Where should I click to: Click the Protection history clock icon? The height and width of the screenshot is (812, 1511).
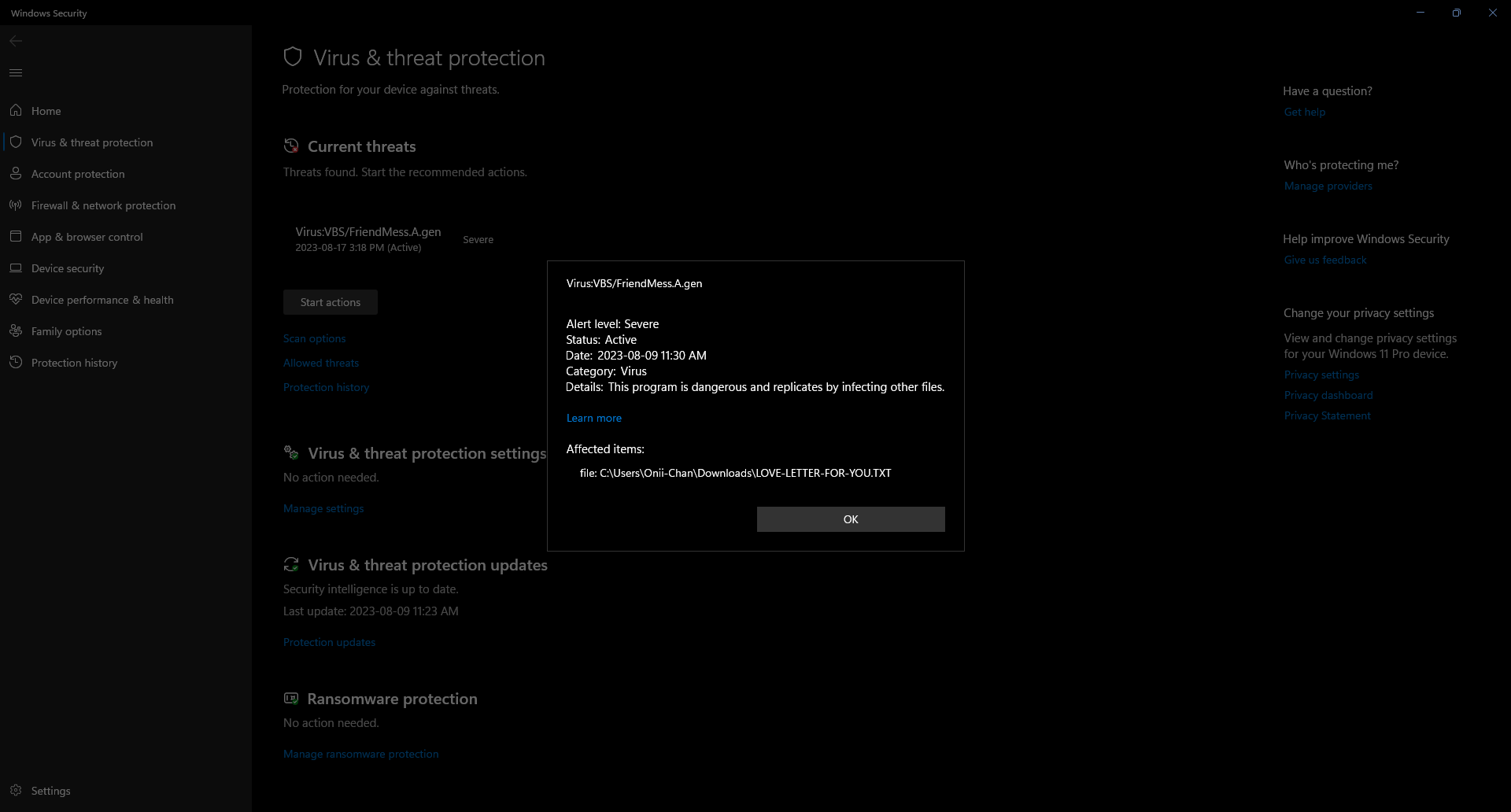[16, 363]
